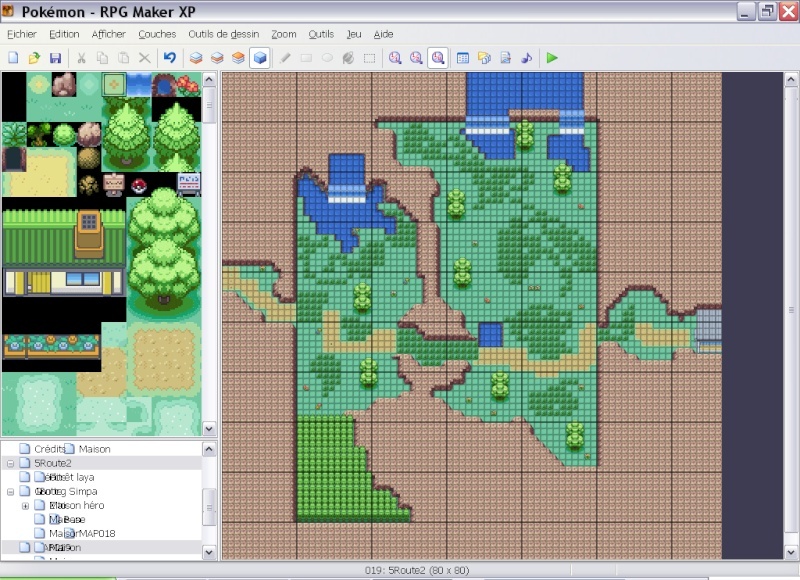This screenshot has width=800, height=580.
Task: Open the Zoom menu
Action: click(x=284, y=34)
